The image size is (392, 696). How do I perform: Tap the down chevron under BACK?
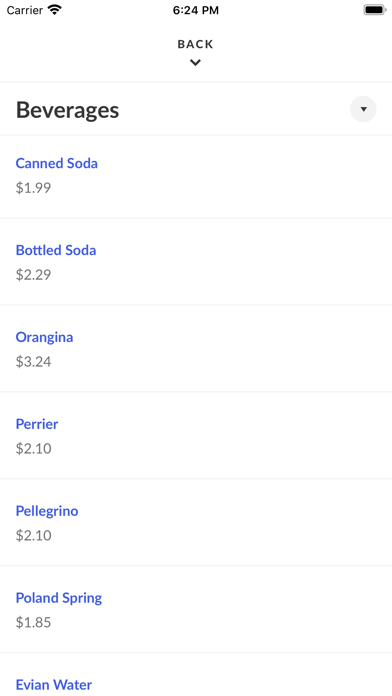195,63
